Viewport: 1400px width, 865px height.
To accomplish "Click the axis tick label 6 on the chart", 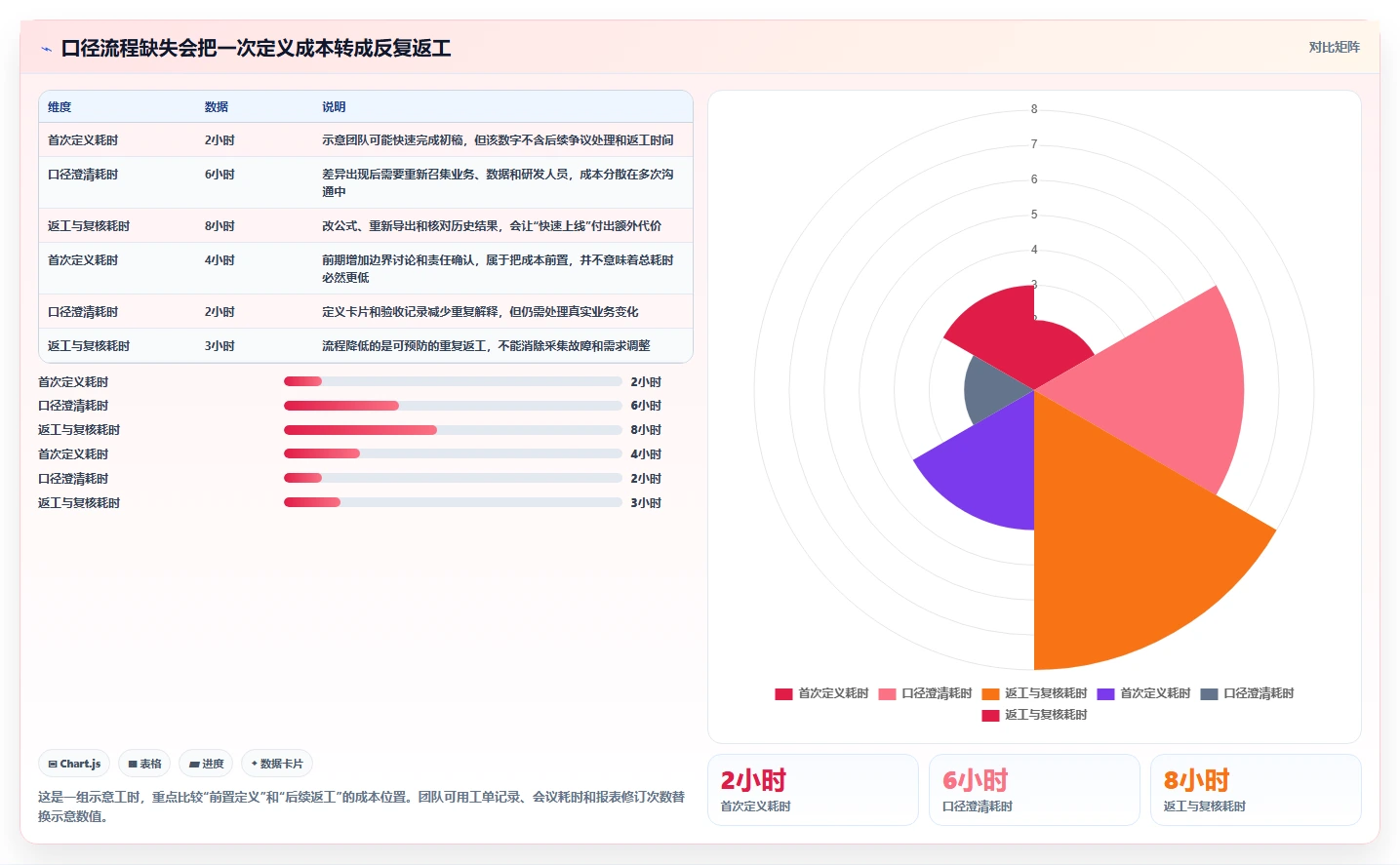I will (1034, 179).
